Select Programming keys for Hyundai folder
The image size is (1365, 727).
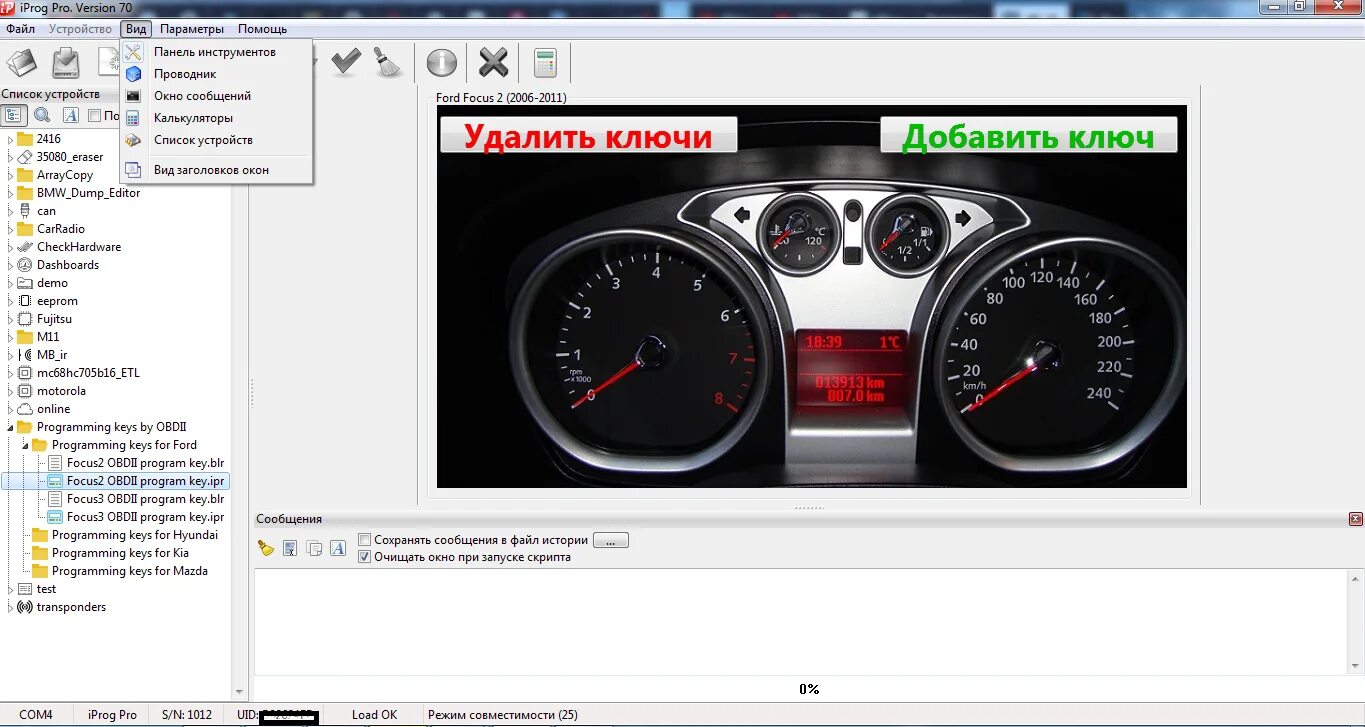pyautogui.click(x=134, y=535)
